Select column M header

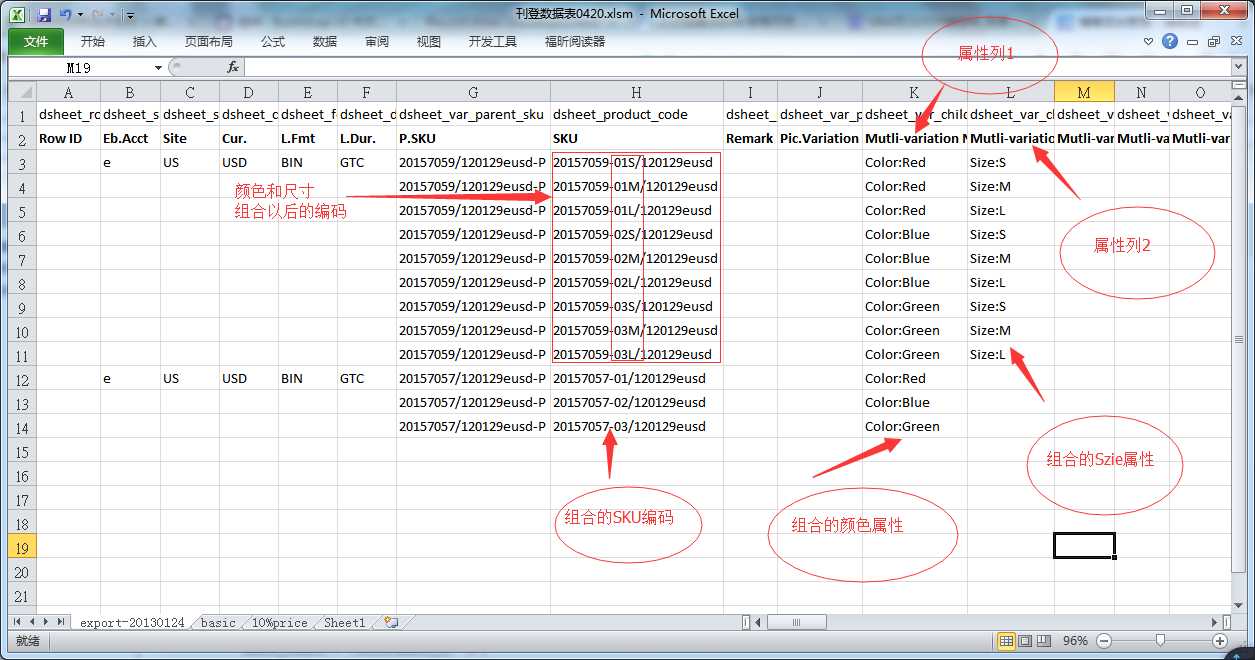[x=1084, y=92]
